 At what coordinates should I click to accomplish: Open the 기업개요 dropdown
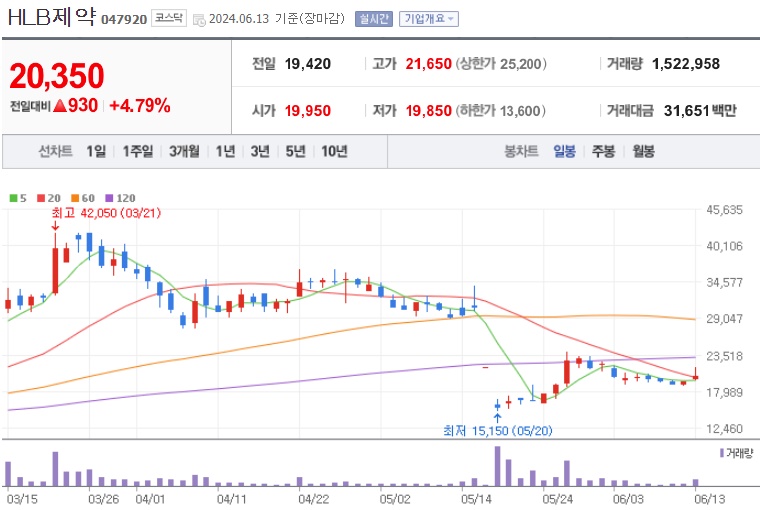pos(428,19)
